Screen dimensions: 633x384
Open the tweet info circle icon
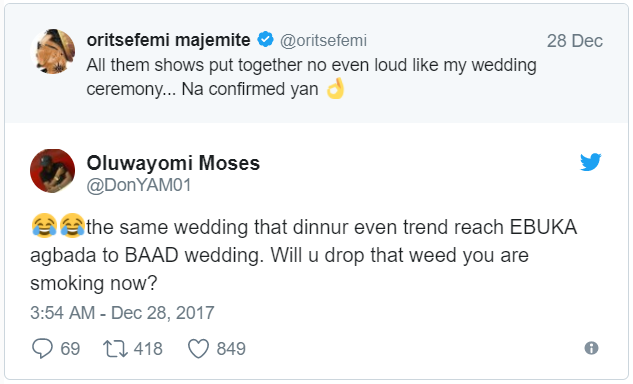pyautogui.click(x=591, y=348)
